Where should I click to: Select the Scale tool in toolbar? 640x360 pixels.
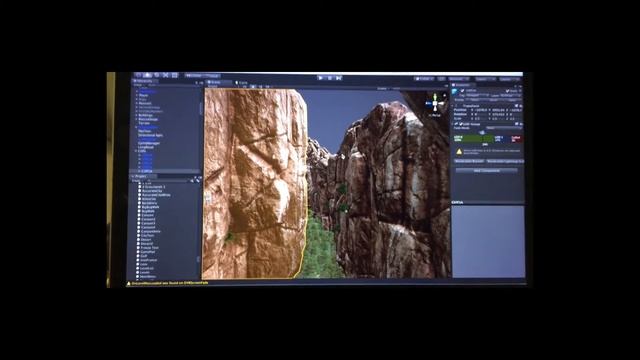pyautogui.click(x=165, y=75)
